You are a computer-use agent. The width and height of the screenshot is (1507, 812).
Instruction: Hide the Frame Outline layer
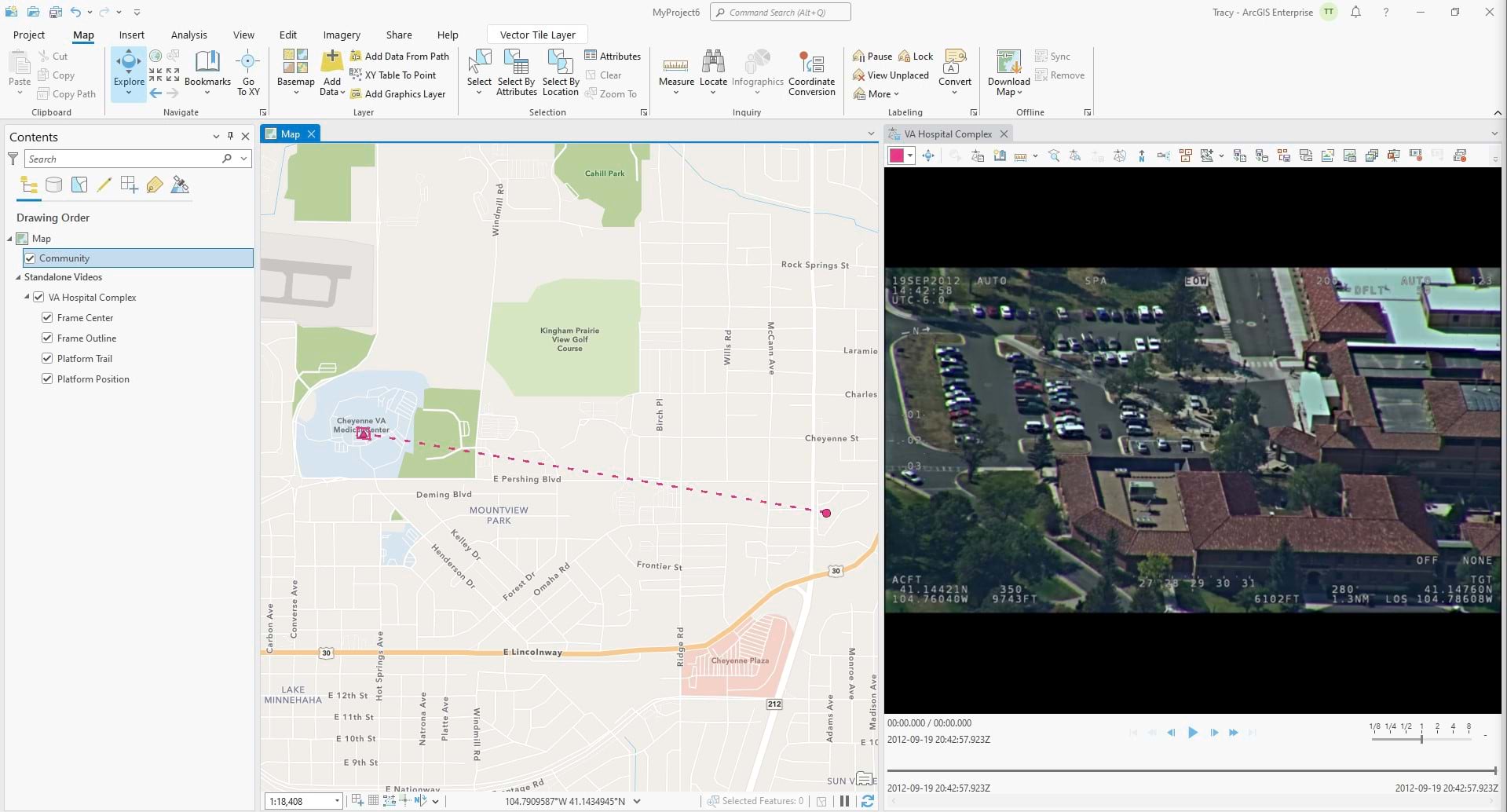tap(47, 338)
